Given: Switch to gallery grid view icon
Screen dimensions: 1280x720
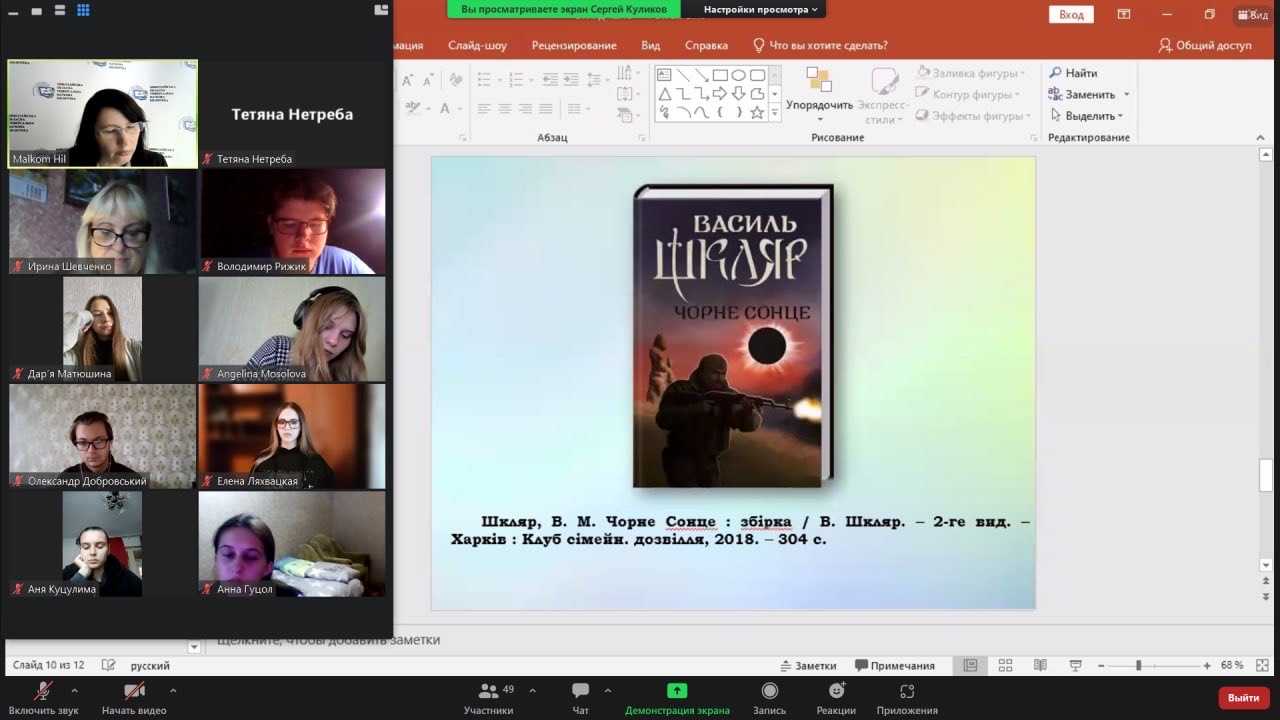Looking at the screenshot, I should (83, 10).
